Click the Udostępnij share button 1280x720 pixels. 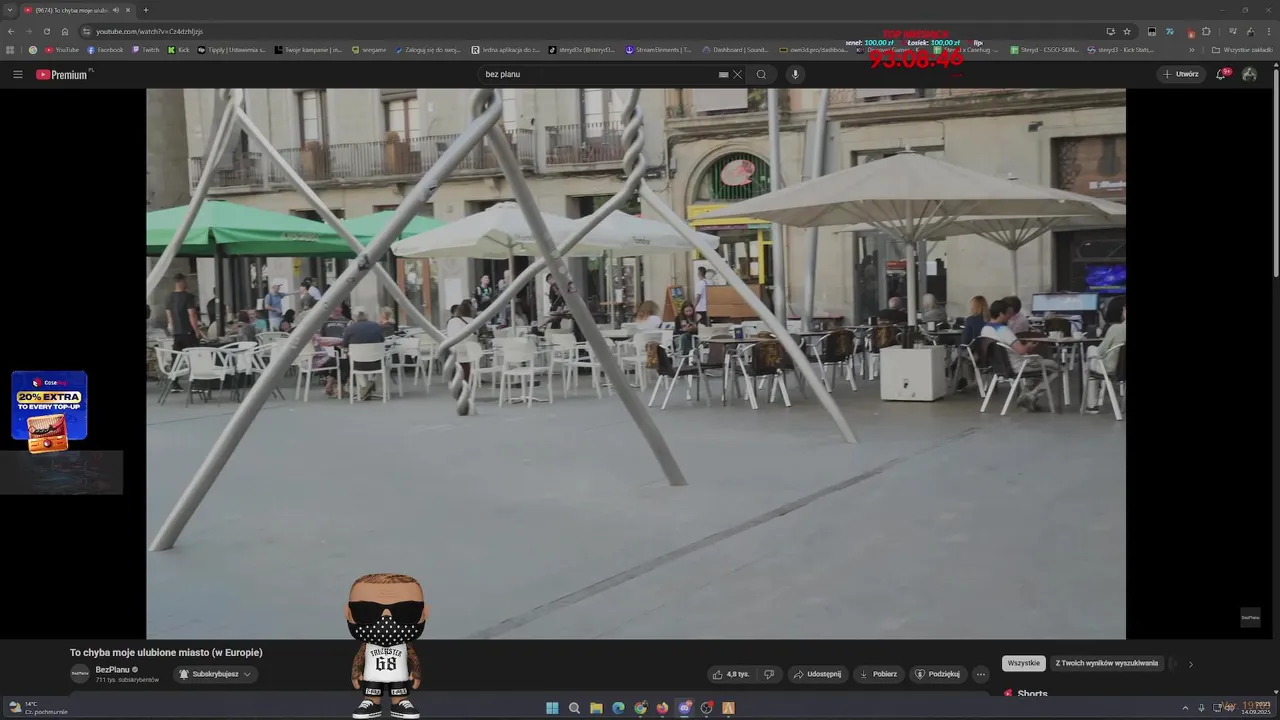817,674
